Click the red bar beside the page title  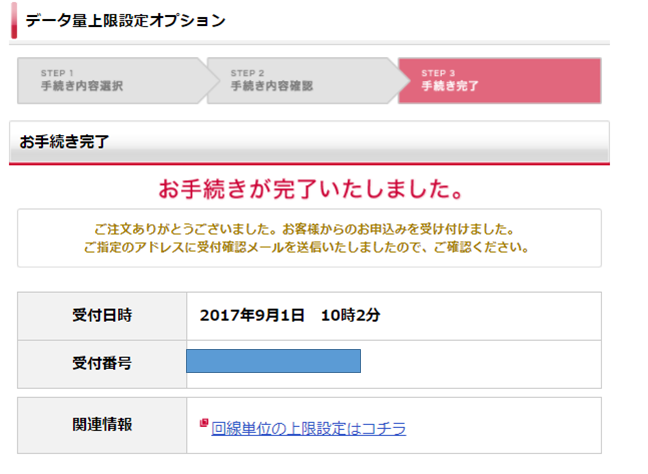(x=14, y=20)
